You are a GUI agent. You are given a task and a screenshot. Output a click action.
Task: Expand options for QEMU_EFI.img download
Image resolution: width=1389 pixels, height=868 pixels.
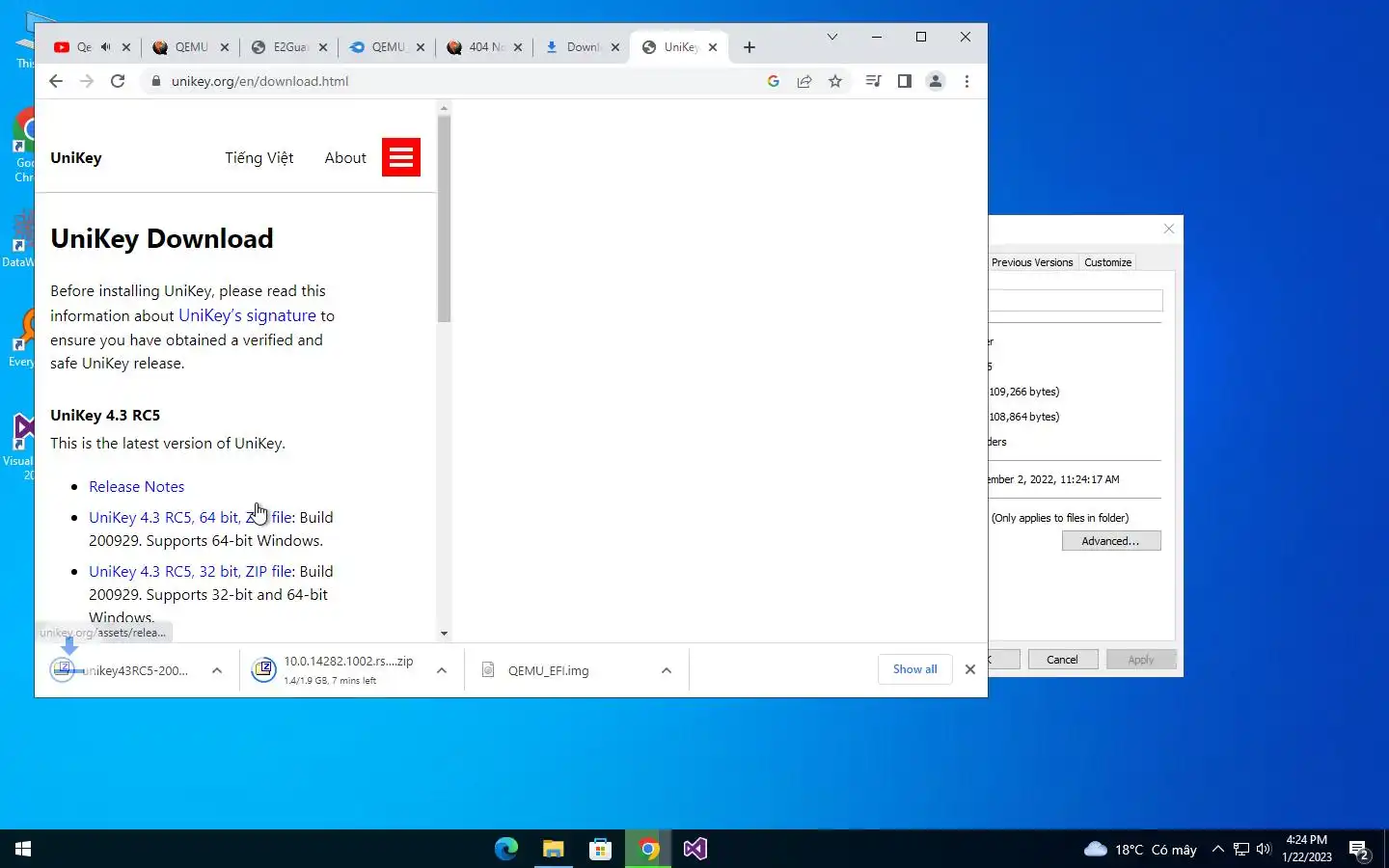tap(667, 670)
